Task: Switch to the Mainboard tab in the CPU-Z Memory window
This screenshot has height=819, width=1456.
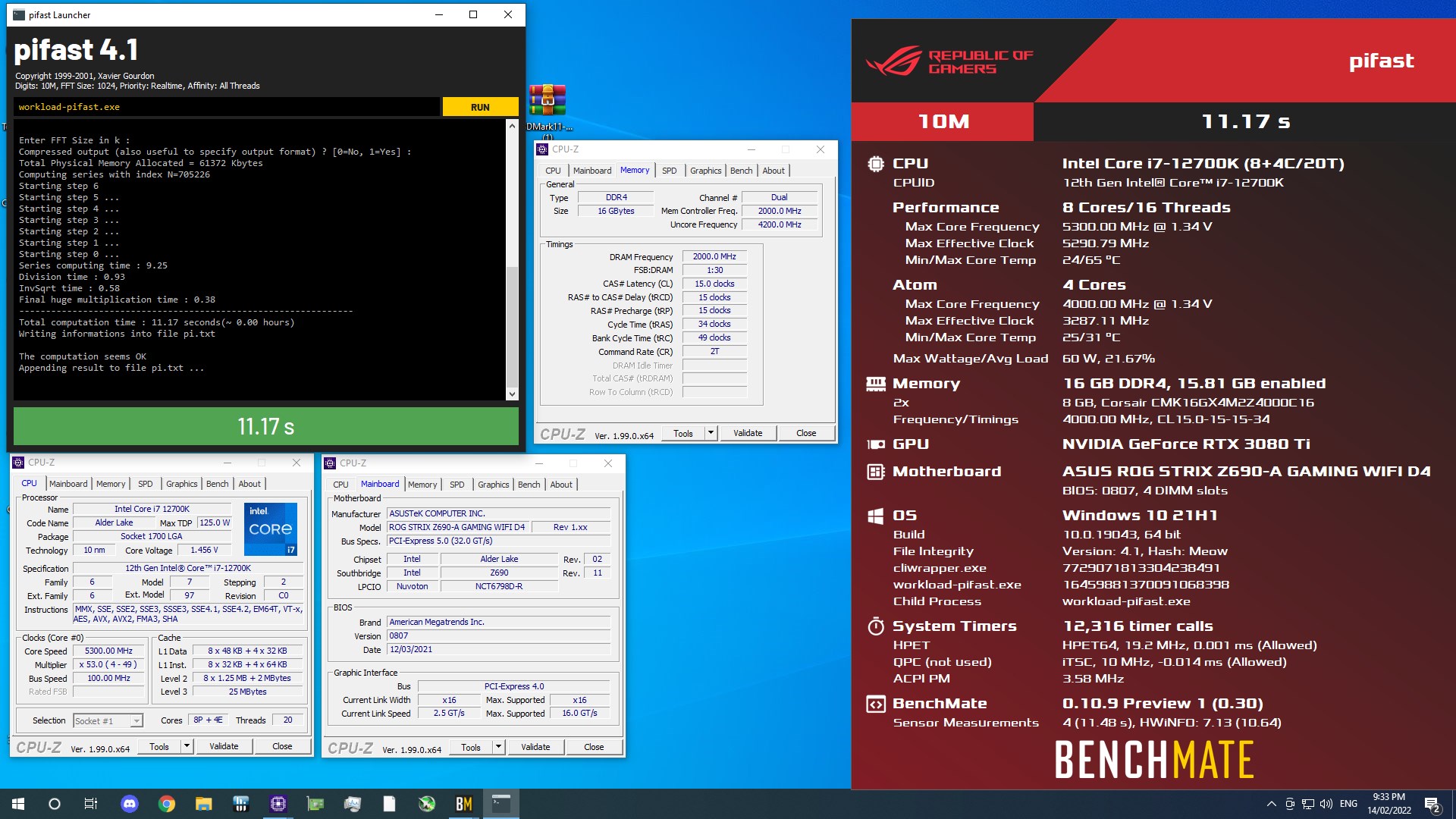Action: point(592,171)
